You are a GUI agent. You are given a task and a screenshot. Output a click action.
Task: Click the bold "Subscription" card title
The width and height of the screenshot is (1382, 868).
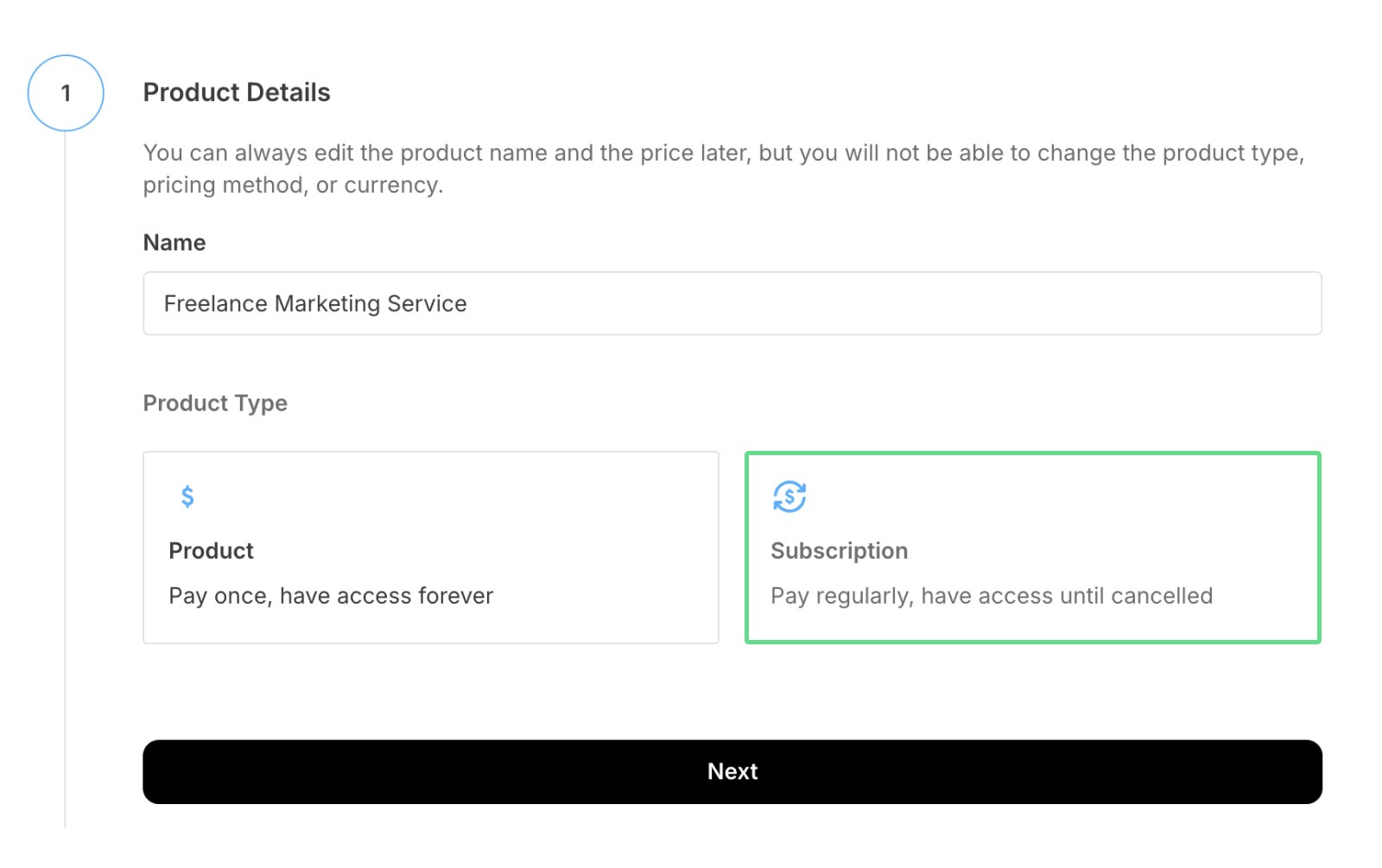pos(839,551)
